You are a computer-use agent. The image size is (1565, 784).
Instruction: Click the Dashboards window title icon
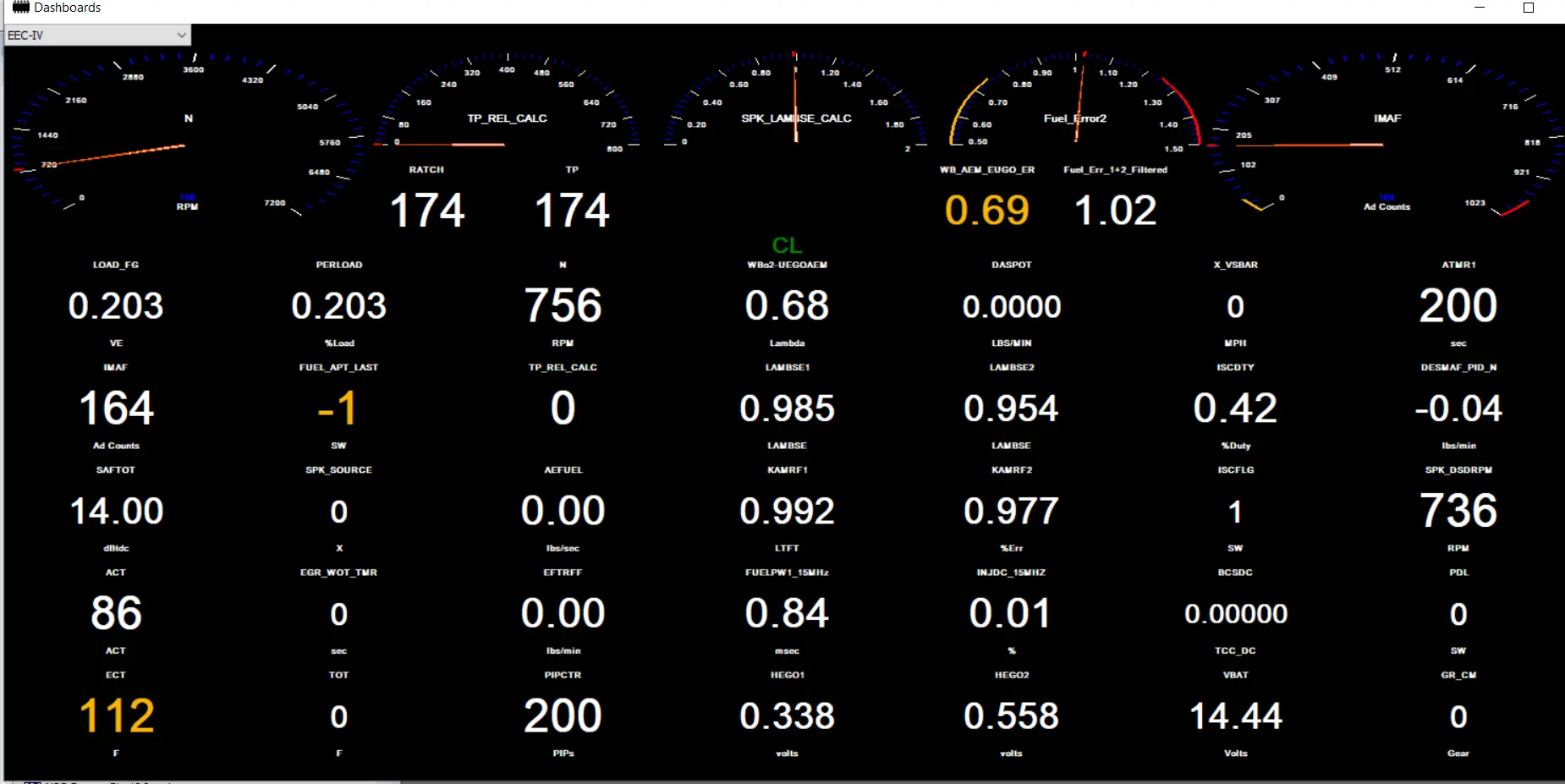click(20, 8)
